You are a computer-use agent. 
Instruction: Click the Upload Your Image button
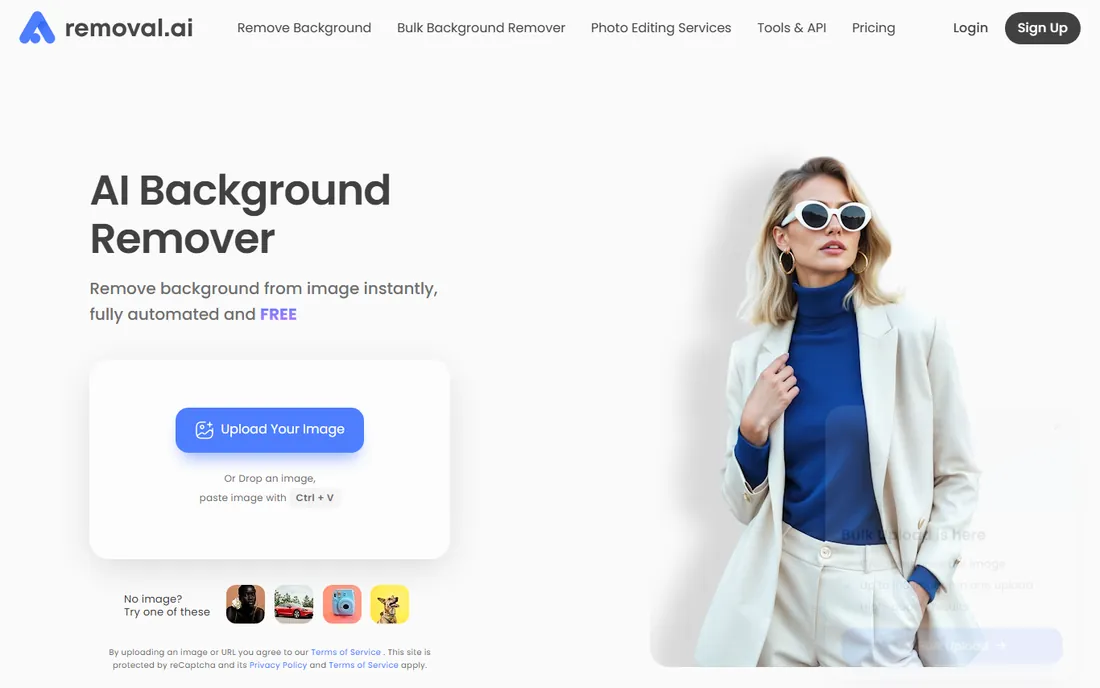pos(269,430)
